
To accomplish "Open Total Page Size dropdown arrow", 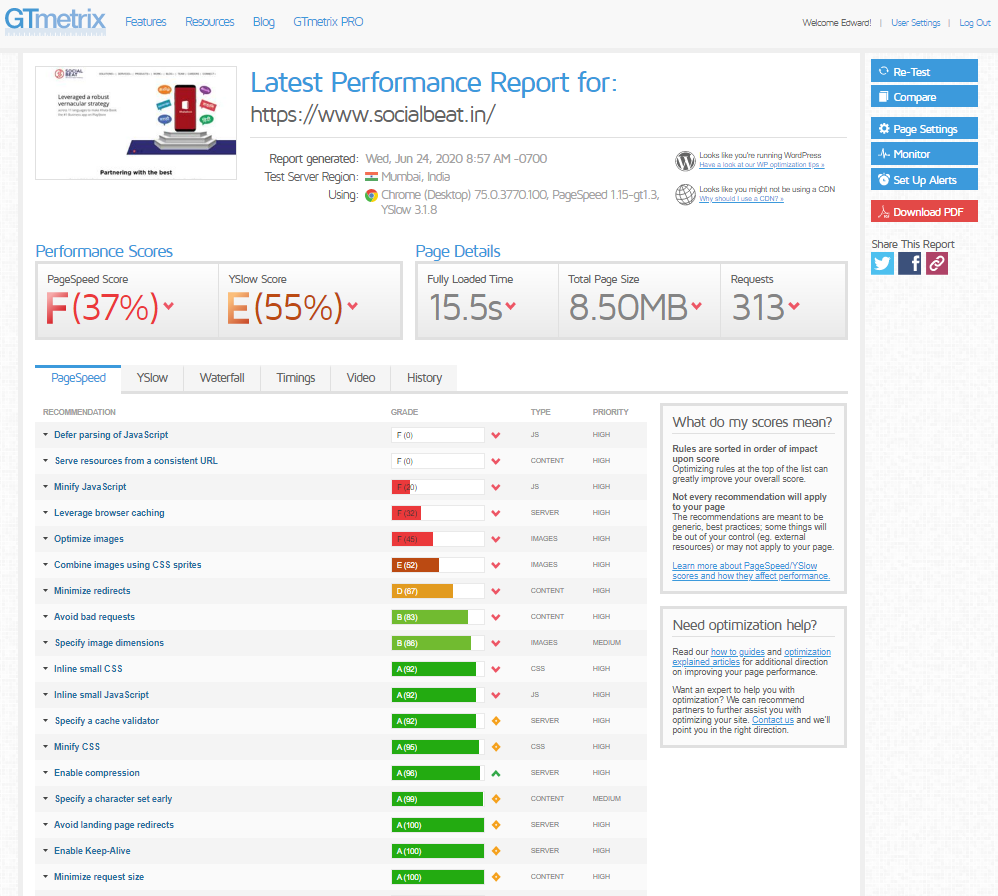I will pyautogui.click(x=697, y=306).
